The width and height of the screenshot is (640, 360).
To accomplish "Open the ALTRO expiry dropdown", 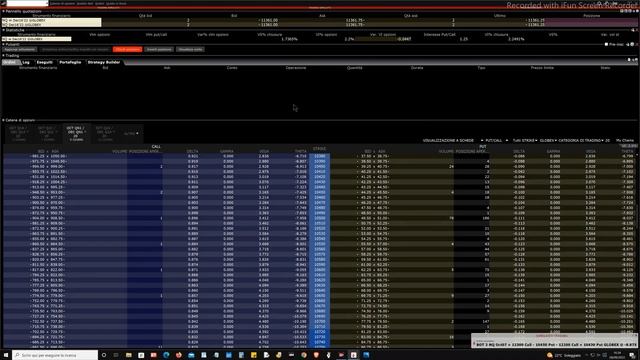I will click(x=131, y=133).
